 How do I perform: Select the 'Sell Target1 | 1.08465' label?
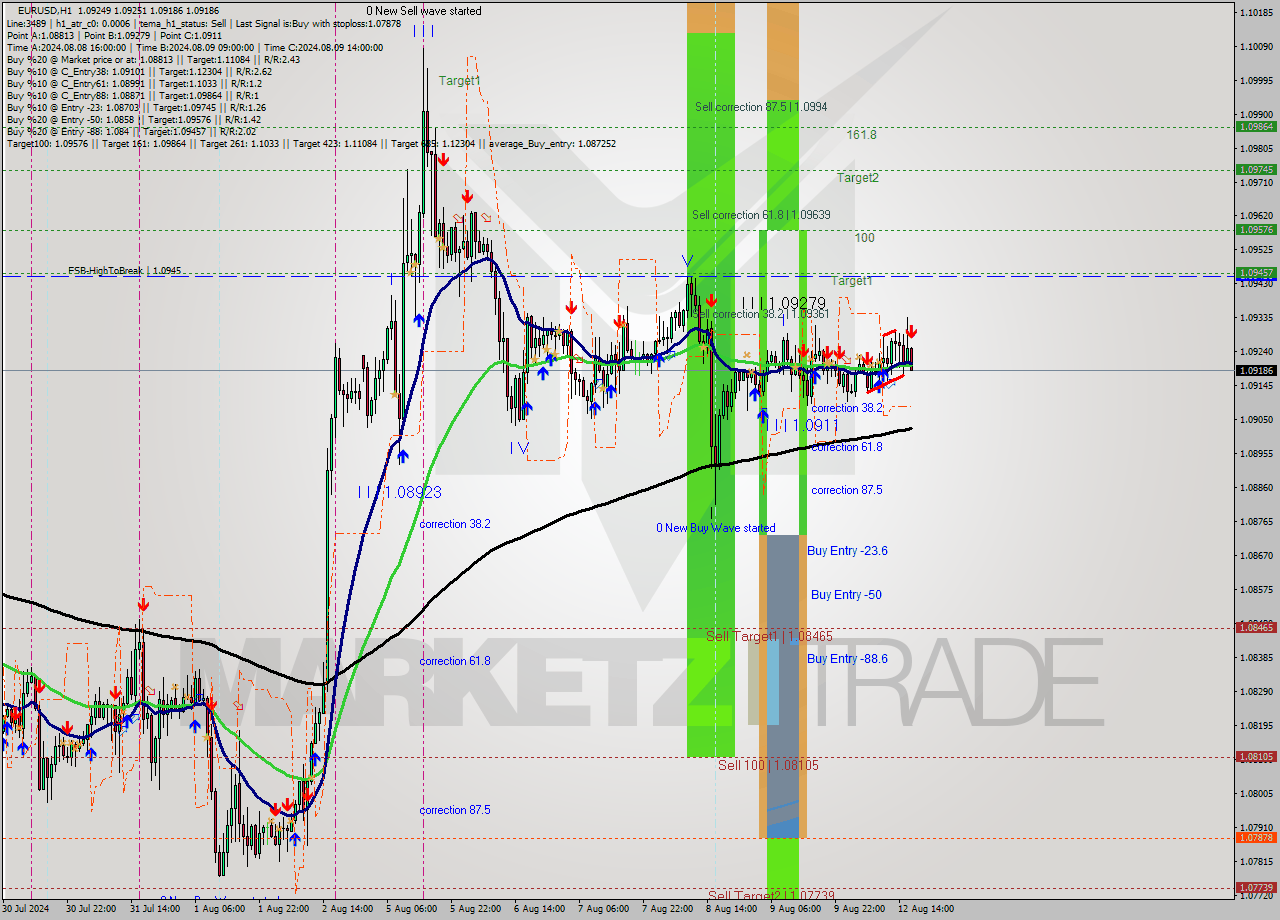pos(769,636)
